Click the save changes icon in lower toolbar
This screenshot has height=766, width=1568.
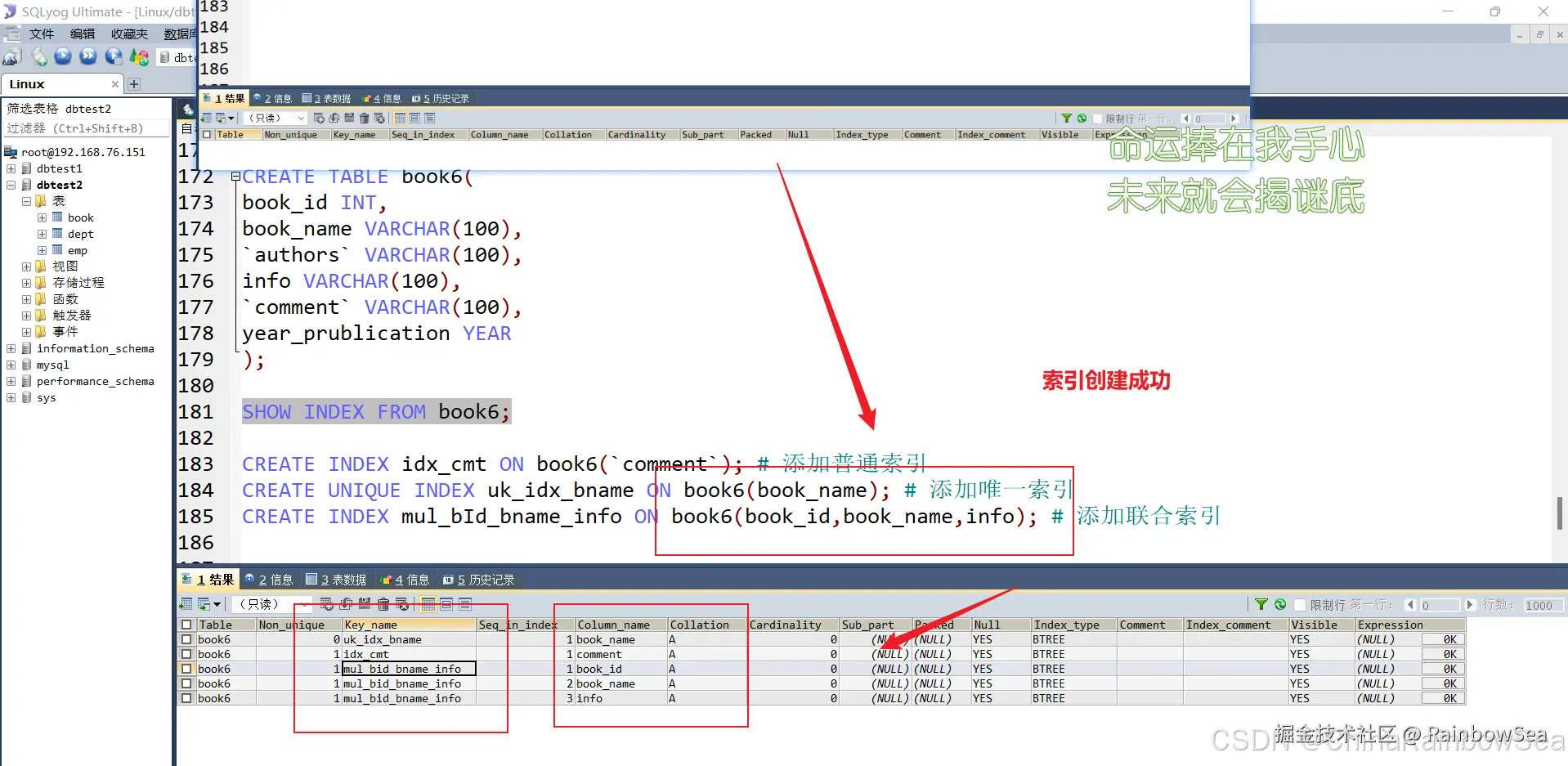pyautogui.click(x=365, y=604)
